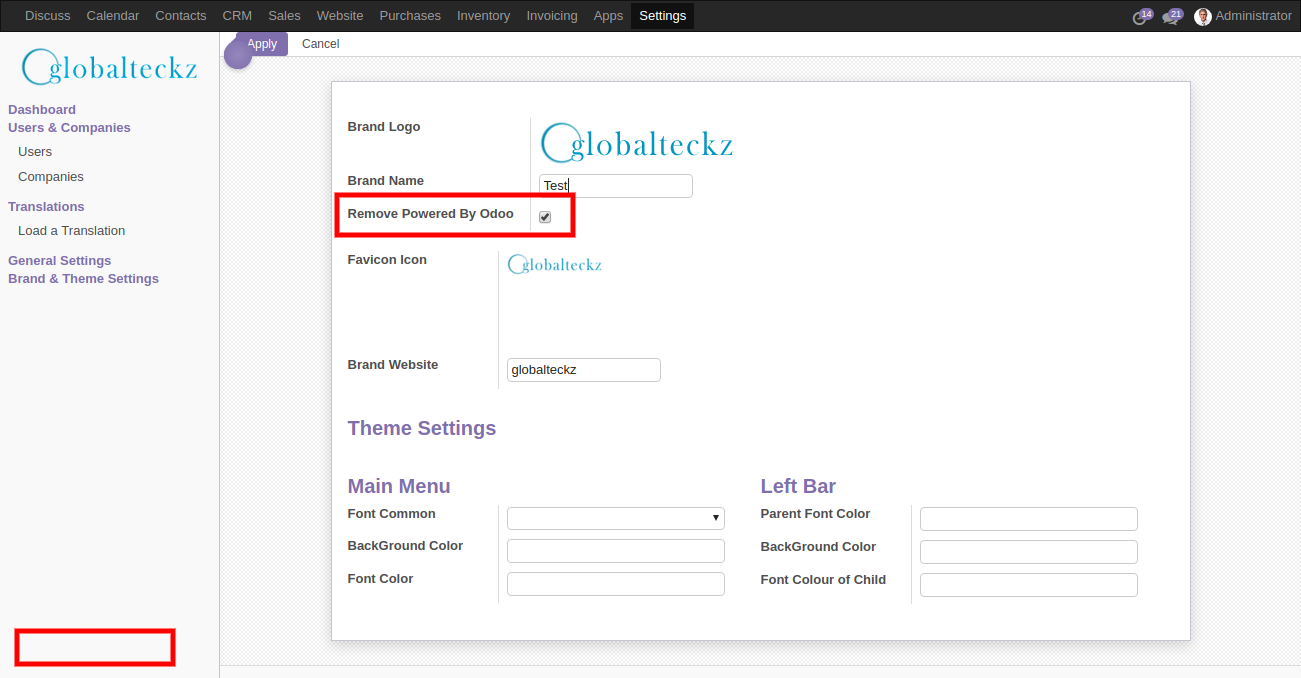Open the Contacts menu
1301x678 pixels.
pyautogui.click(x=181, y=16)
